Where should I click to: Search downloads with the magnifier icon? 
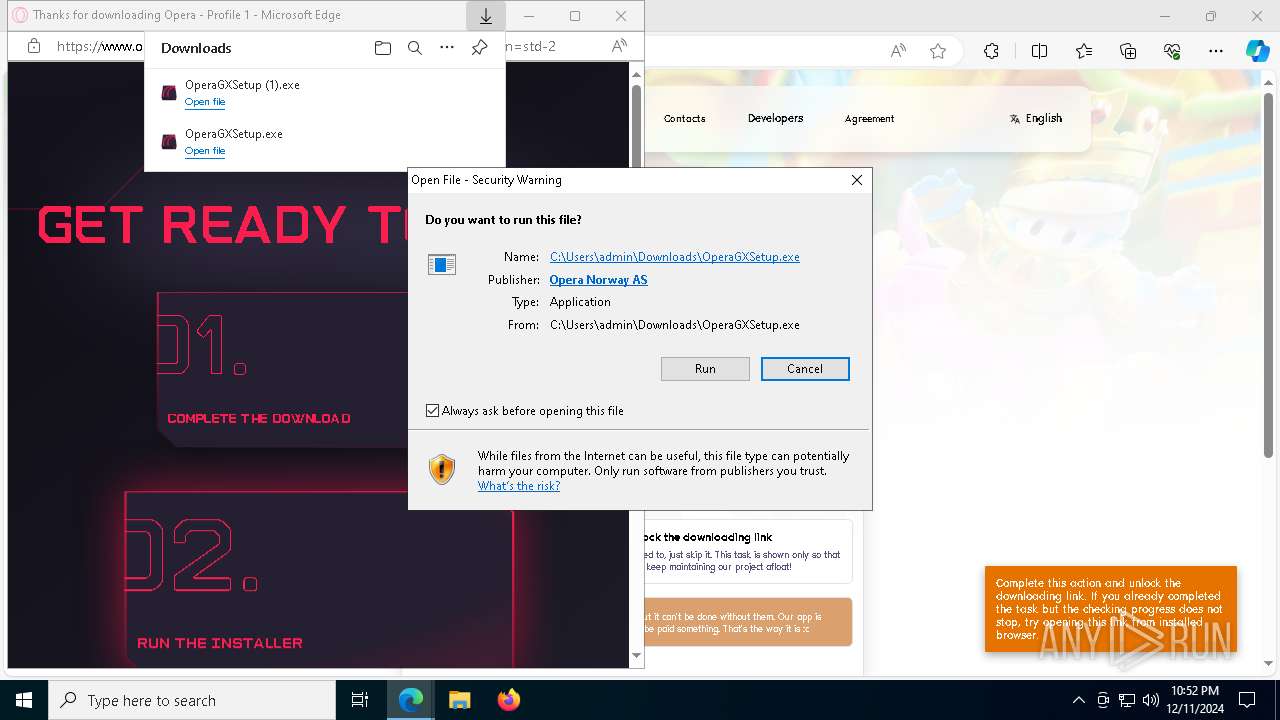coord(415,48)
